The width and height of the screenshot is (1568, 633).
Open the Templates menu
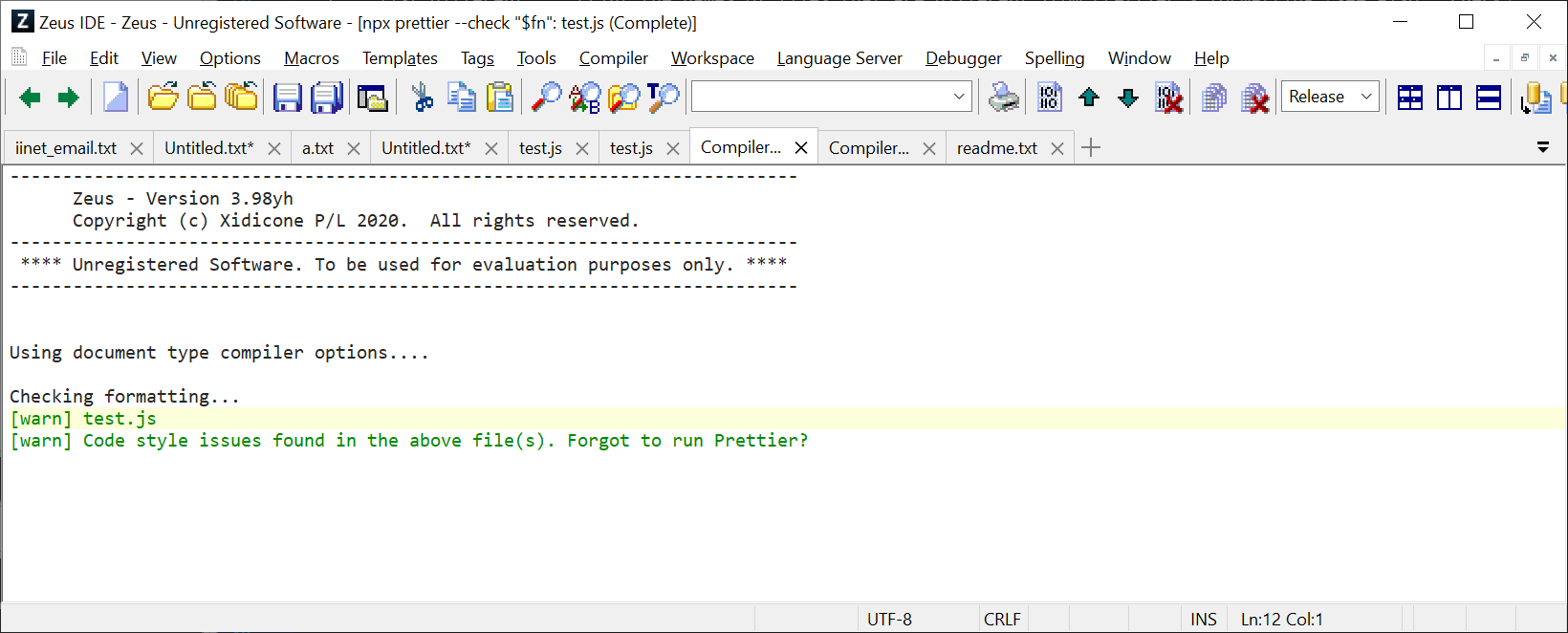pos(400,58)
